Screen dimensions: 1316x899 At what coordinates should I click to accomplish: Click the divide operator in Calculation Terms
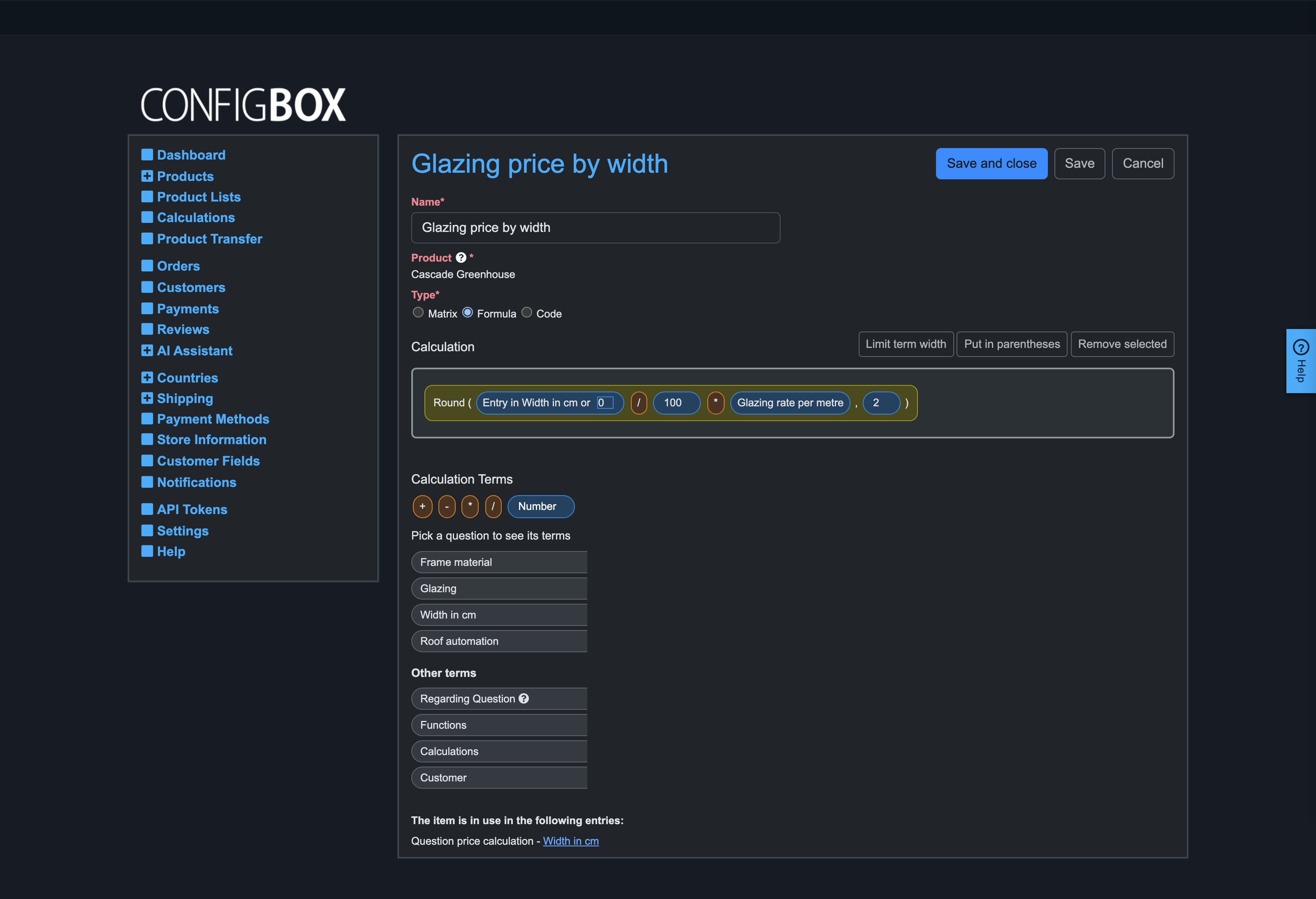coord(493,507)
